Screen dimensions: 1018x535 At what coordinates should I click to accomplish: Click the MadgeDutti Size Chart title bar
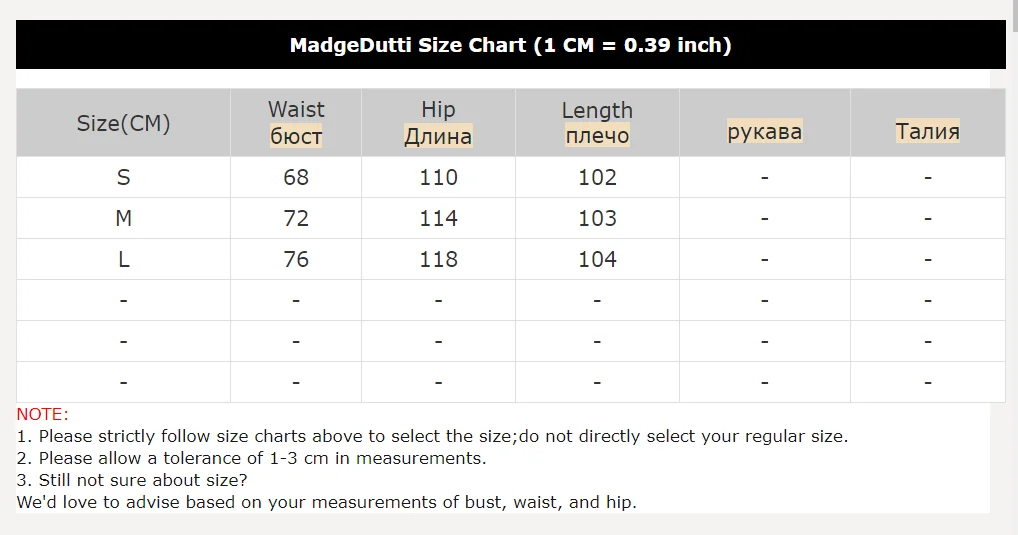click(x=510, y=45)
